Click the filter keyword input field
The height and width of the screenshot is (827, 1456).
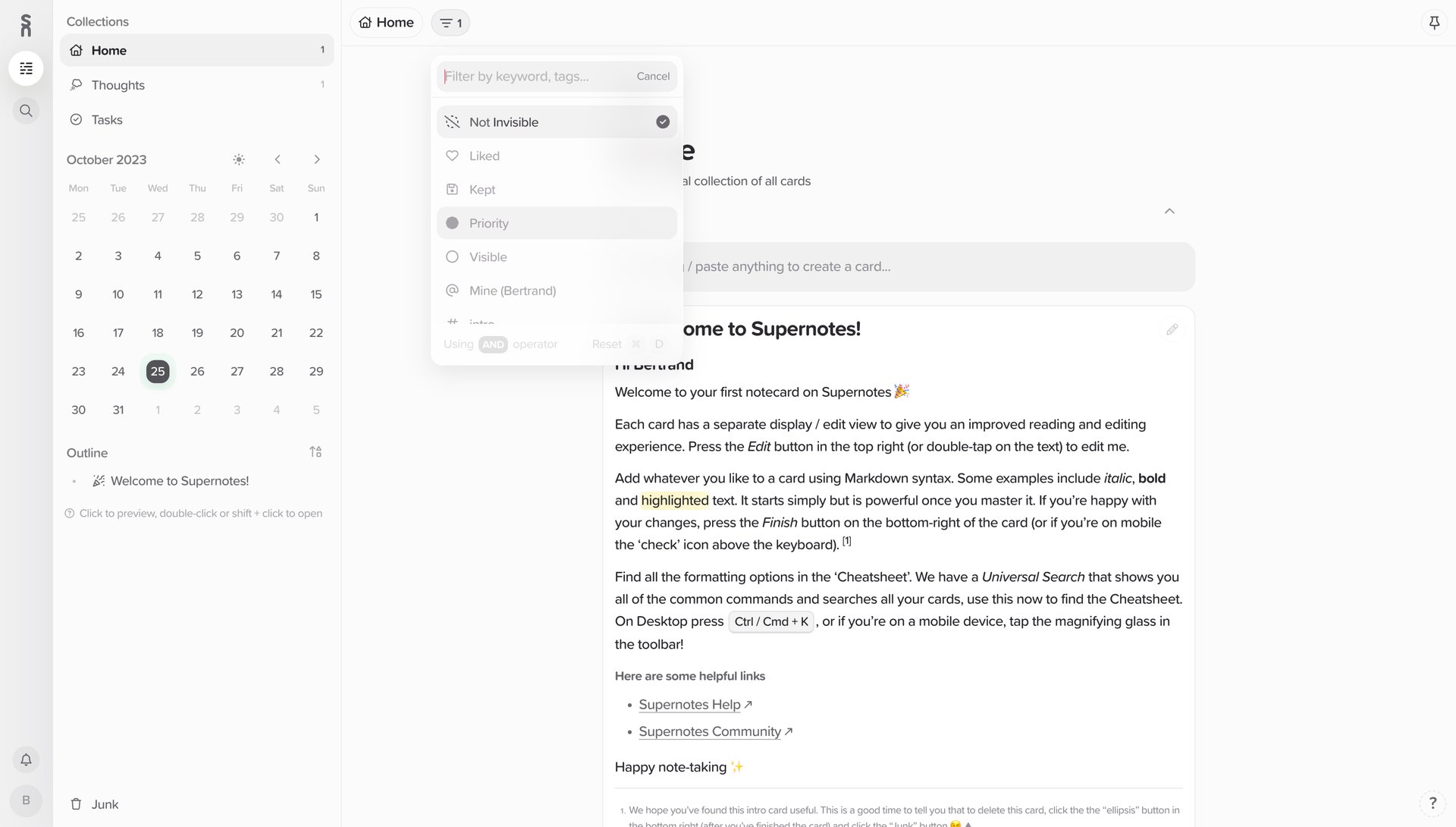coord(531,76)
